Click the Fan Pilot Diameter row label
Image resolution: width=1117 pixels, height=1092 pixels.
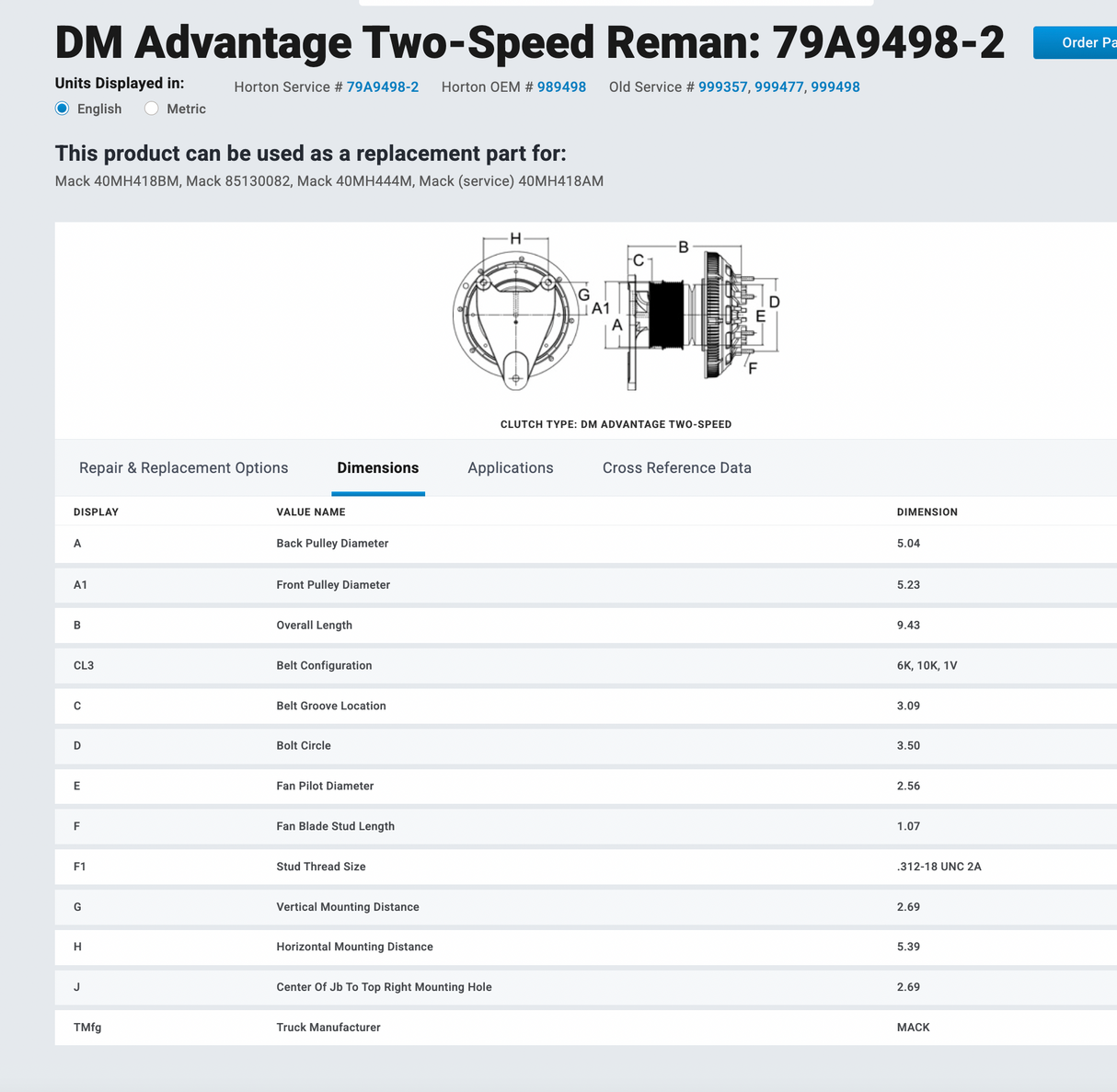(325, 787)
